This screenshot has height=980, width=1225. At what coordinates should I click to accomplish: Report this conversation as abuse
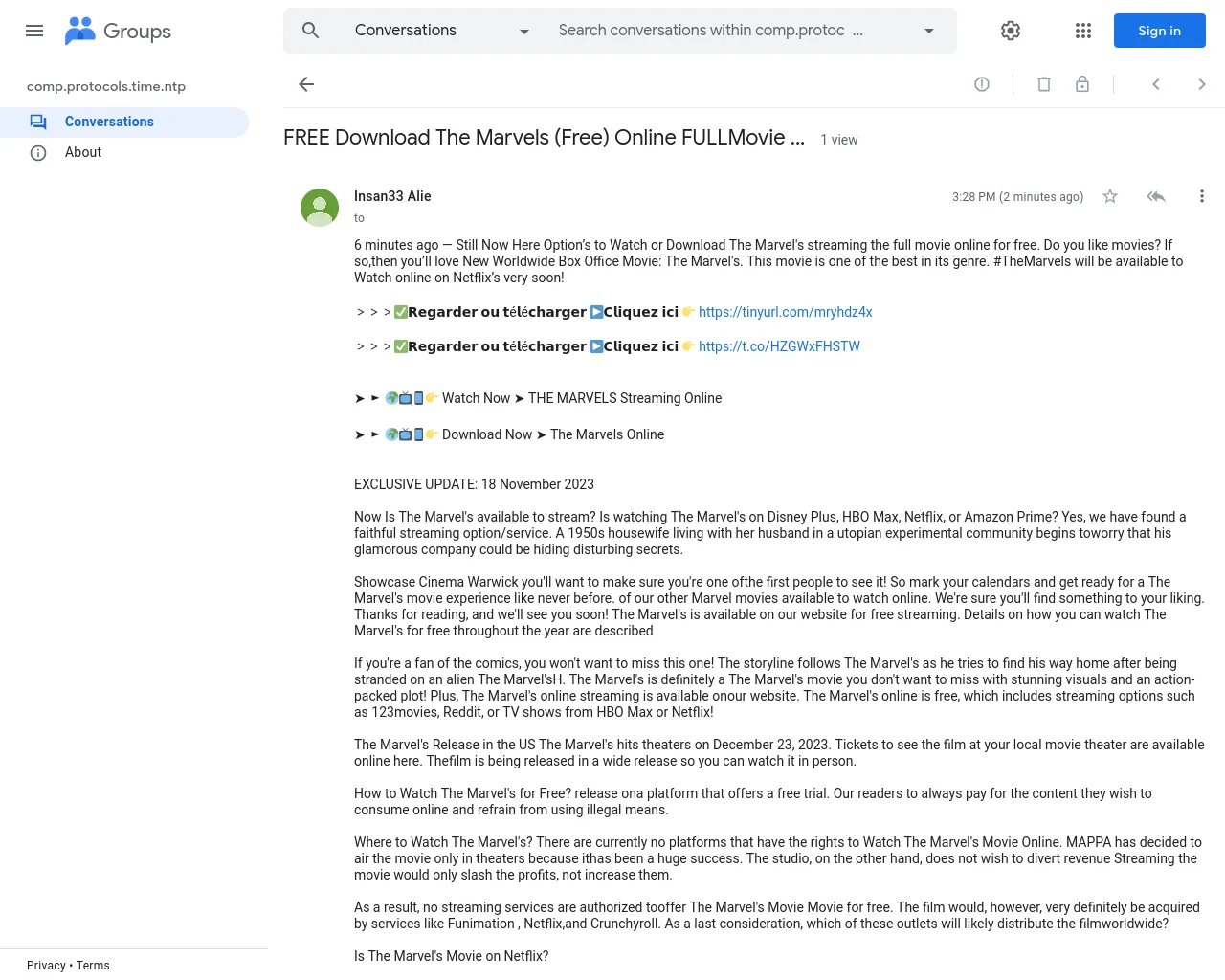(982, 84)
